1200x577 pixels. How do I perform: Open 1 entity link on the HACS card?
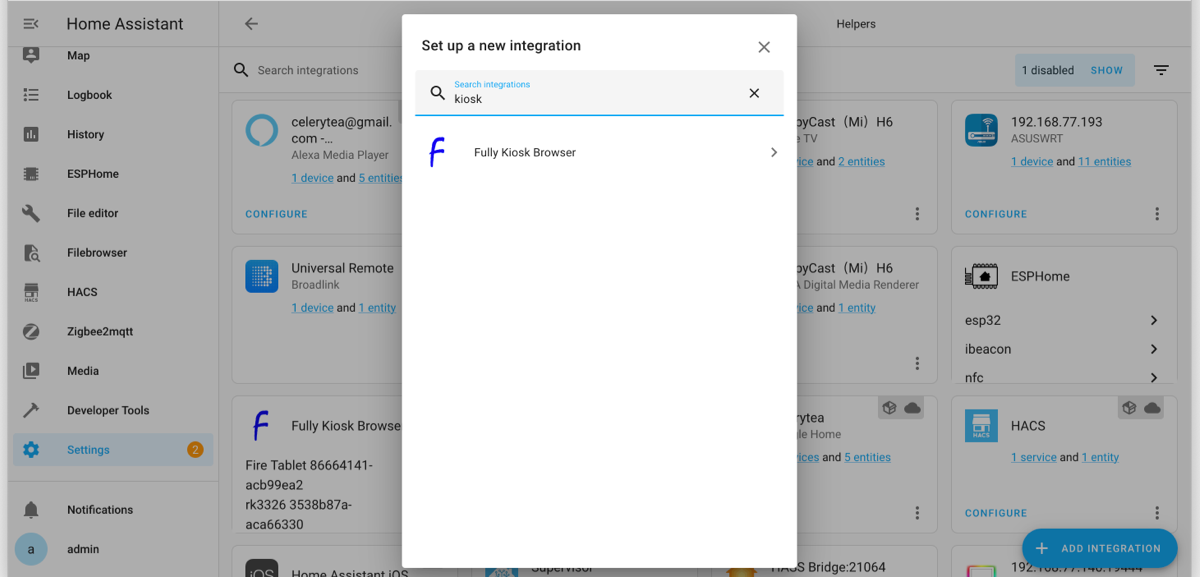point(1100,457)
